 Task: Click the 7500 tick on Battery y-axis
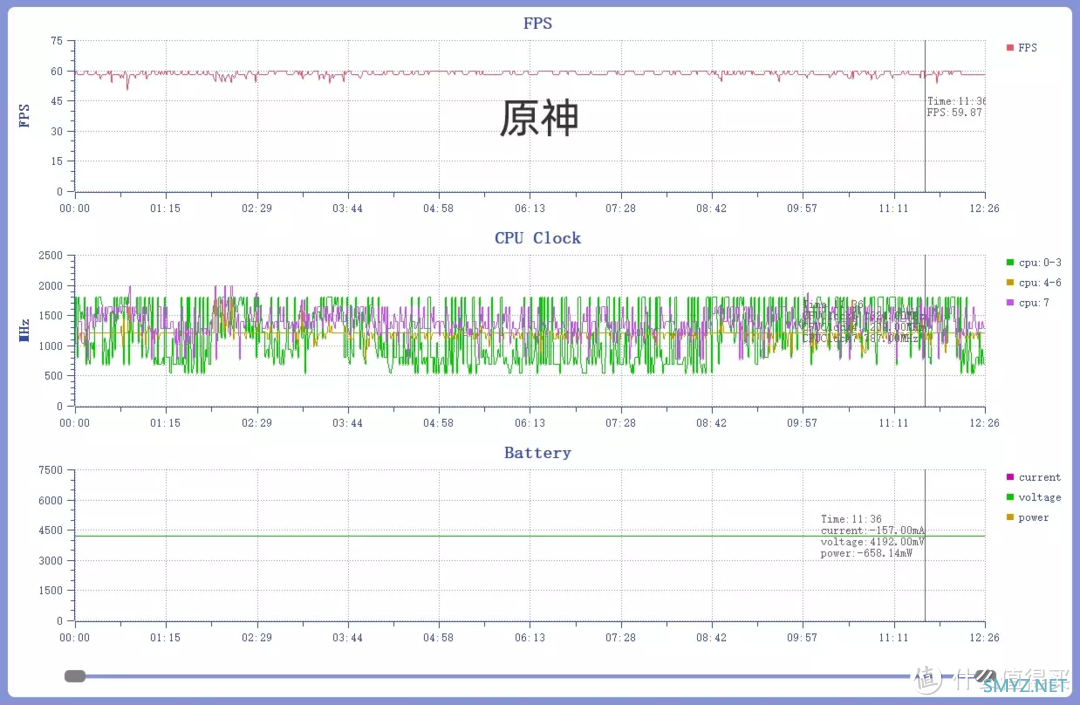click(50, 470)
